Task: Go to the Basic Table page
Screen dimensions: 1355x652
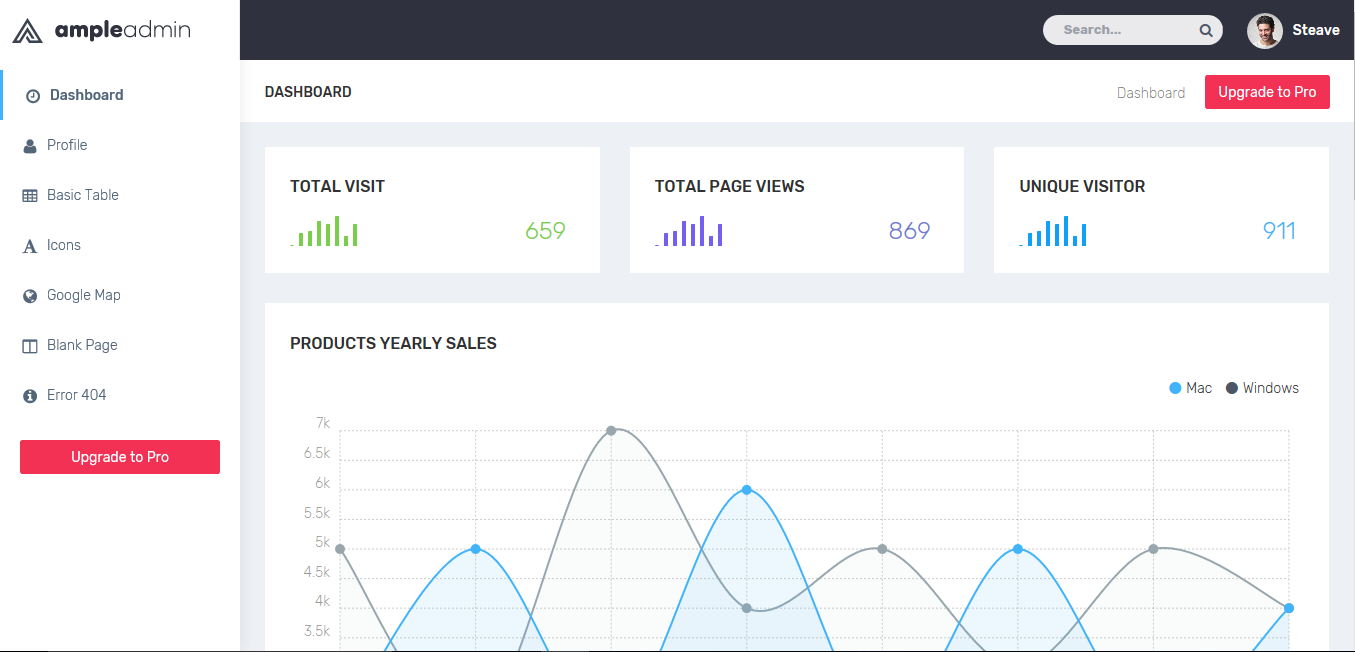Action: [120, 195]
